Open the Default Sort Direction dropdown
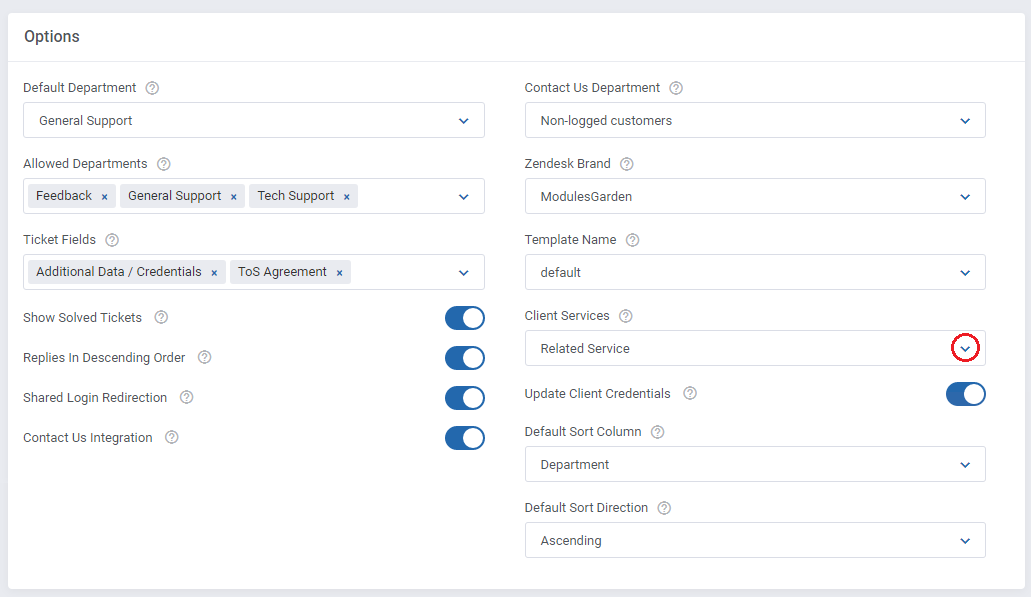The width and height of the screenshot is (1031, 597). 755,540
